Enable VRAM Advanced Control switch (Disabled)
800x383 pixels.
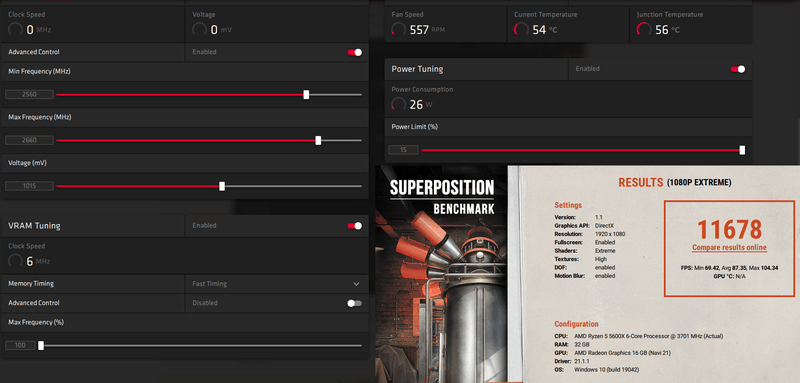coord(355,303)
